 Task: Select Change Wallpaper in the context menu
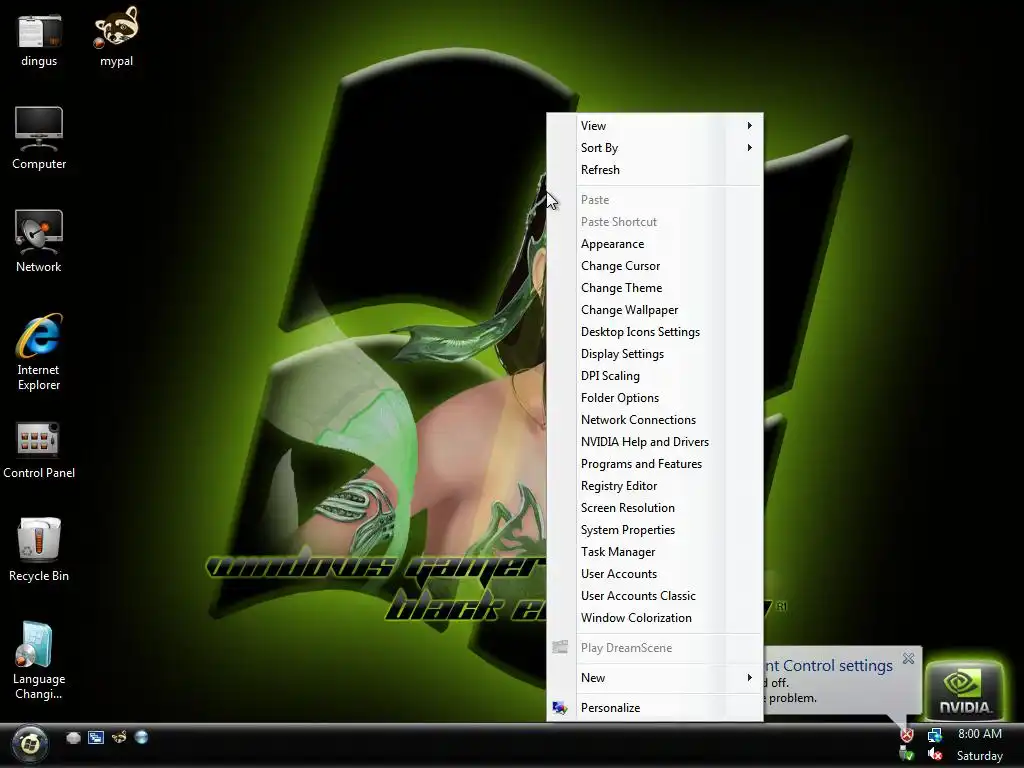click(654, 310)
